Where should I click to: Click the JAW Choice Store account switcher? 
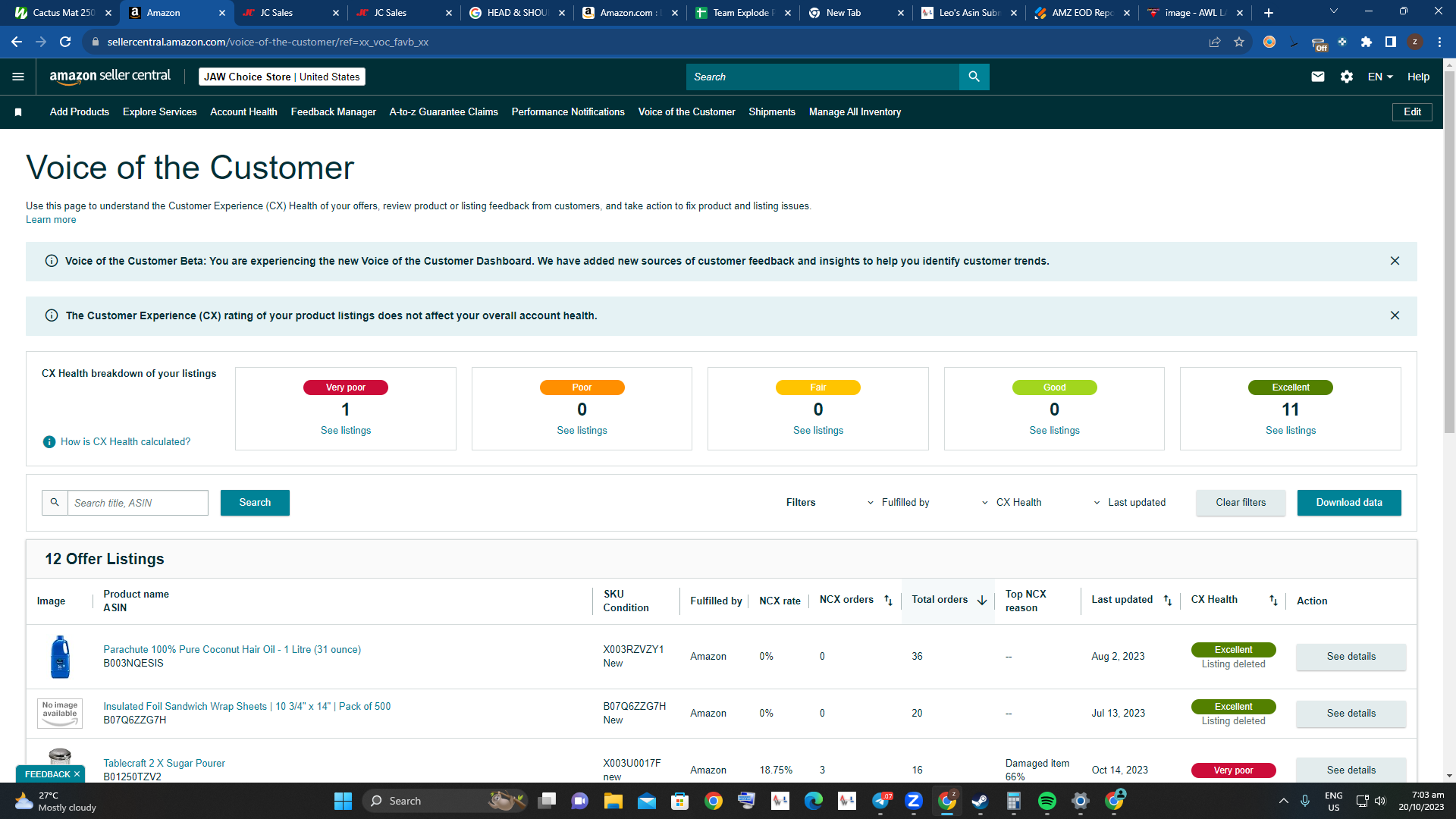tap(282, 77)
